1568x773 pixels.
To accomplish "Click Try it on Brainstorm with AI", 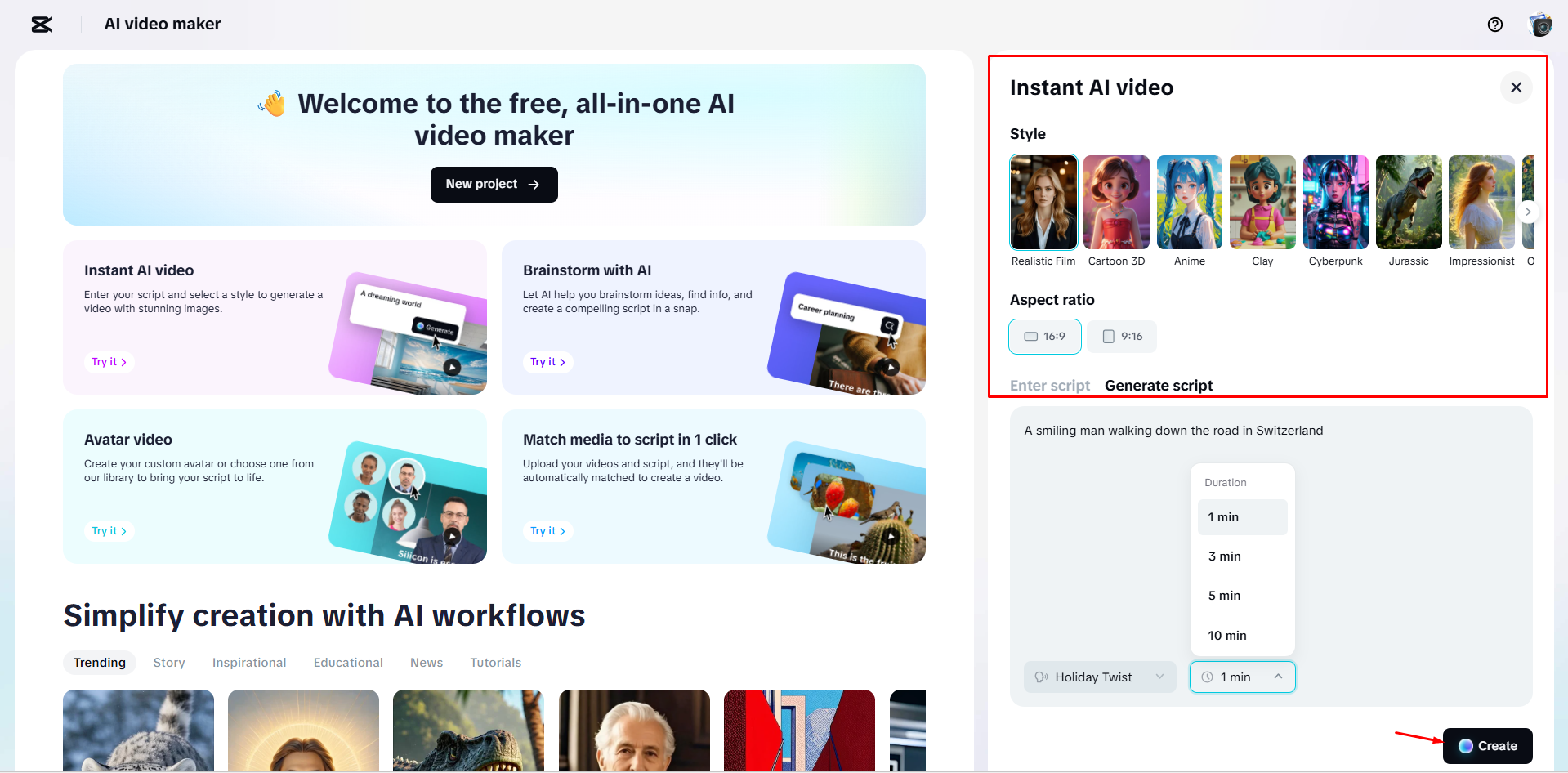I will (547, 362).
